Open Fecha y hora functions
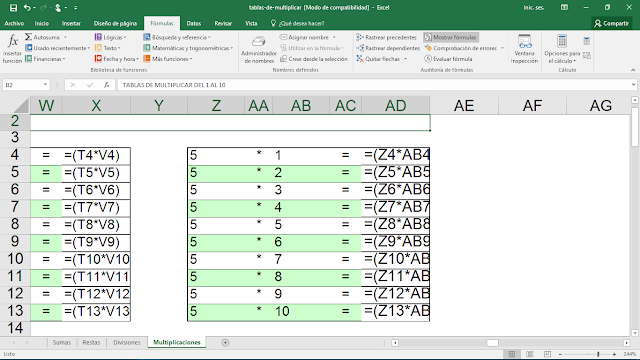The height and width of the screenshot is (360, 640). coord(116,59)
